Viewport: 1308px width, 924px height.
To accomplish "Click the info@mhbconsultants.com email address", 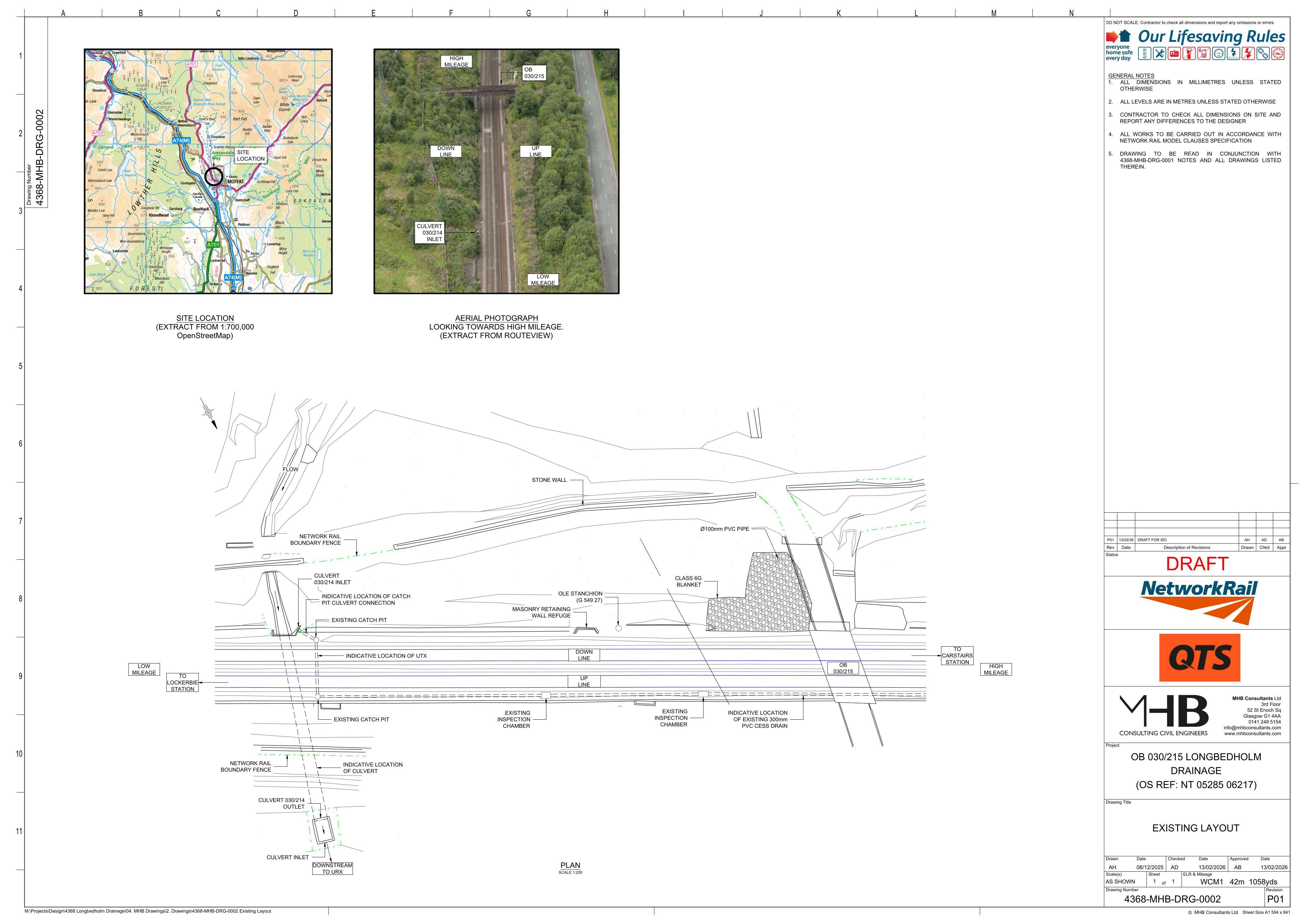I will [x=1251, y=727].
